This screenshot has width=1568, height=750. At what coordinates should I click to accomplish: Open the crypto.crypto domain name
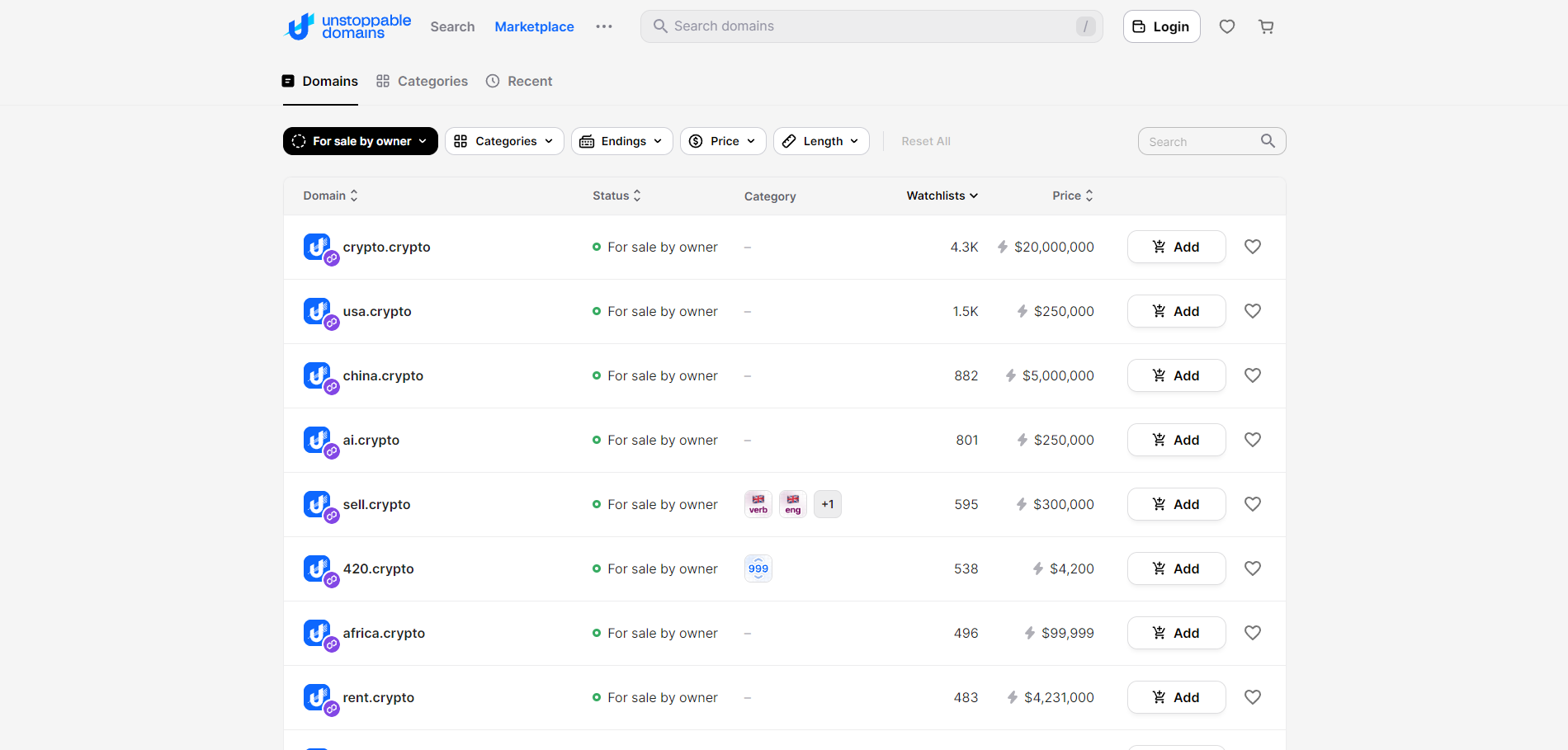[x=386, y=247]
